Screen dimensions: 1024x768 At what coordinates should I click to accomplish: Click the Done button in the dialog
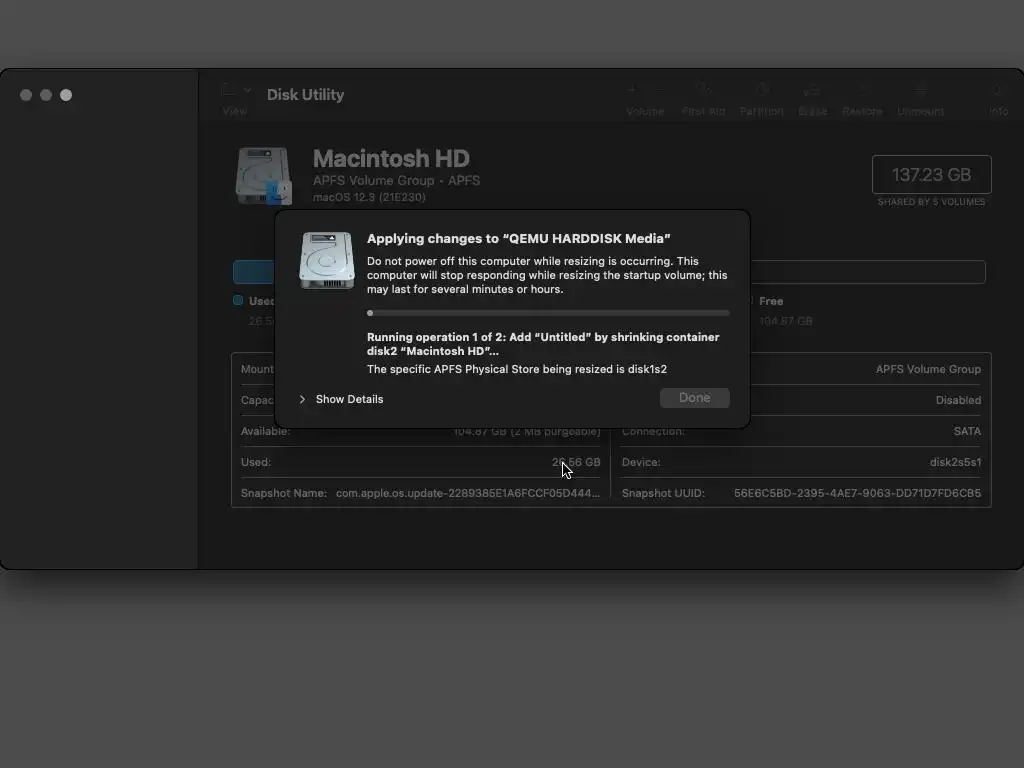click(694, 398)
